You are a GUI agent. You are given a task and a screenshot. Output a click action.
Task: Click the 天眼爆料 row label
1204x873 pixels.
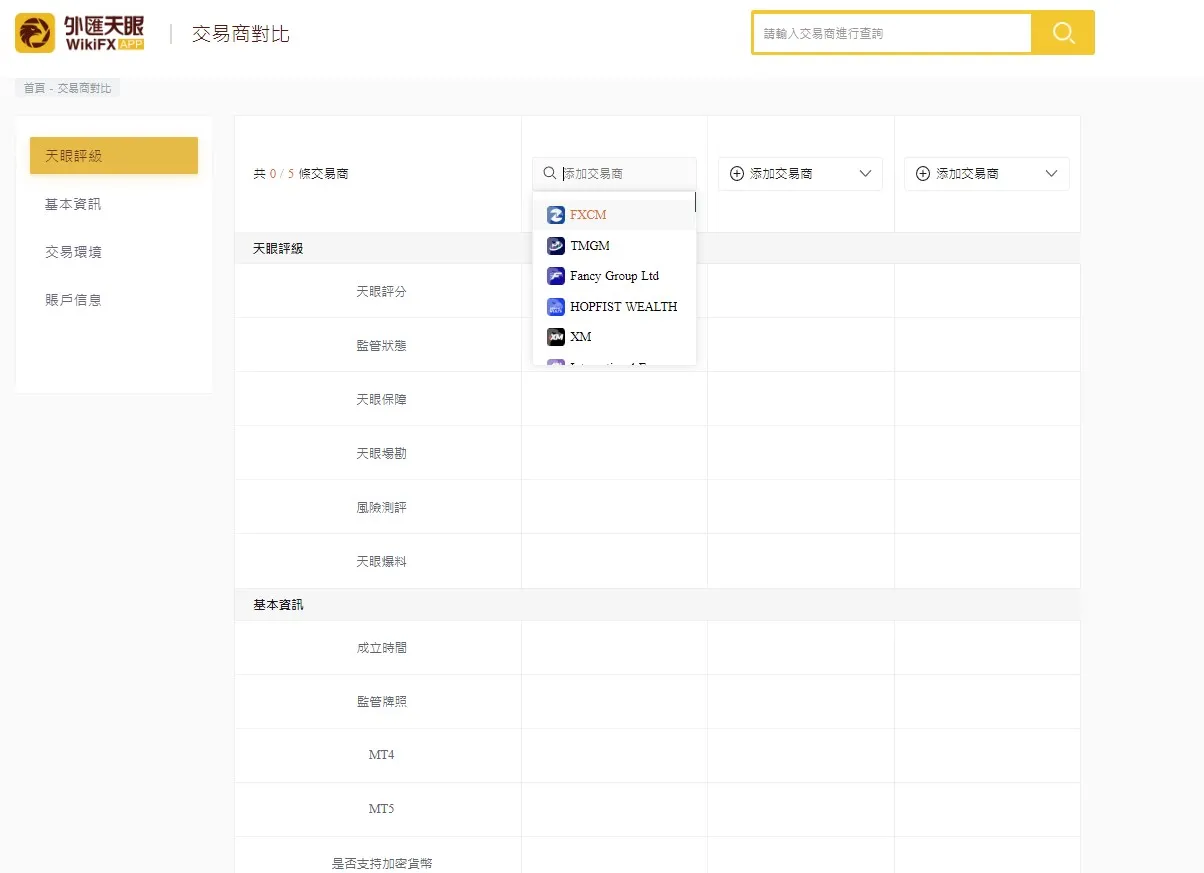point(381,562)
